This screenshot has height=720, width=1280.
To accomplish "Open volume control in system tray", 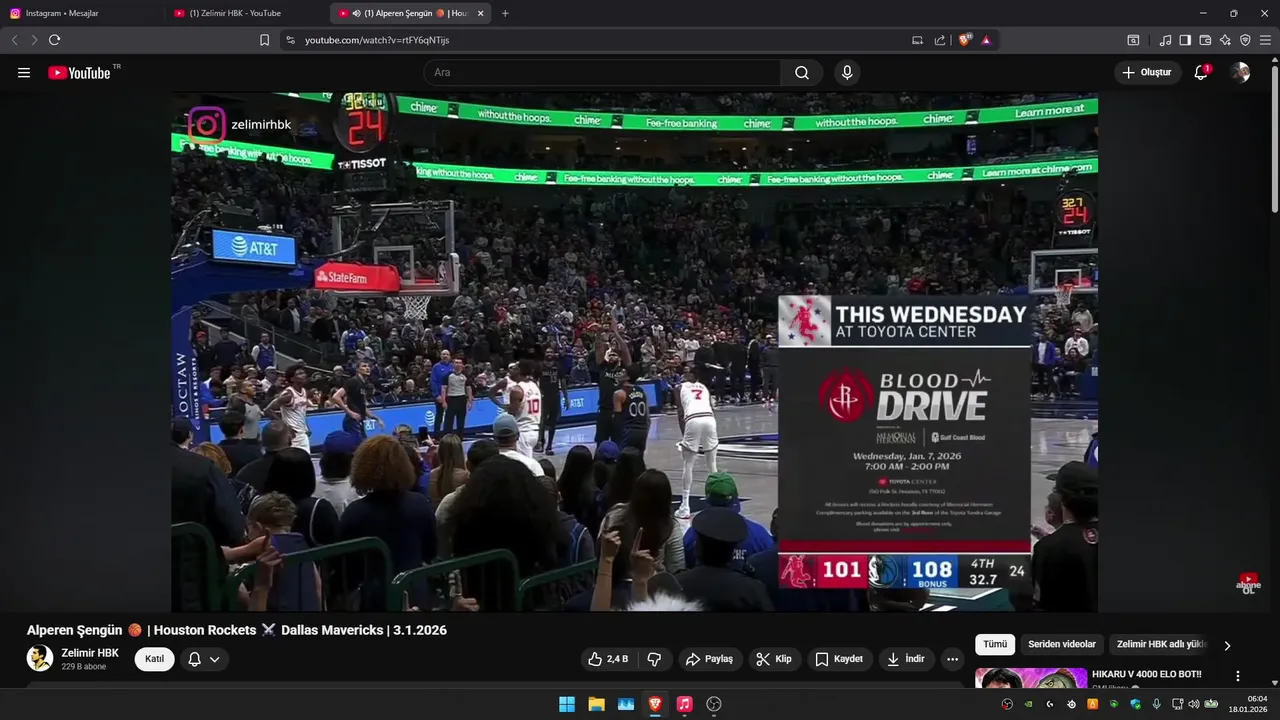I will tap(1193, 704).
